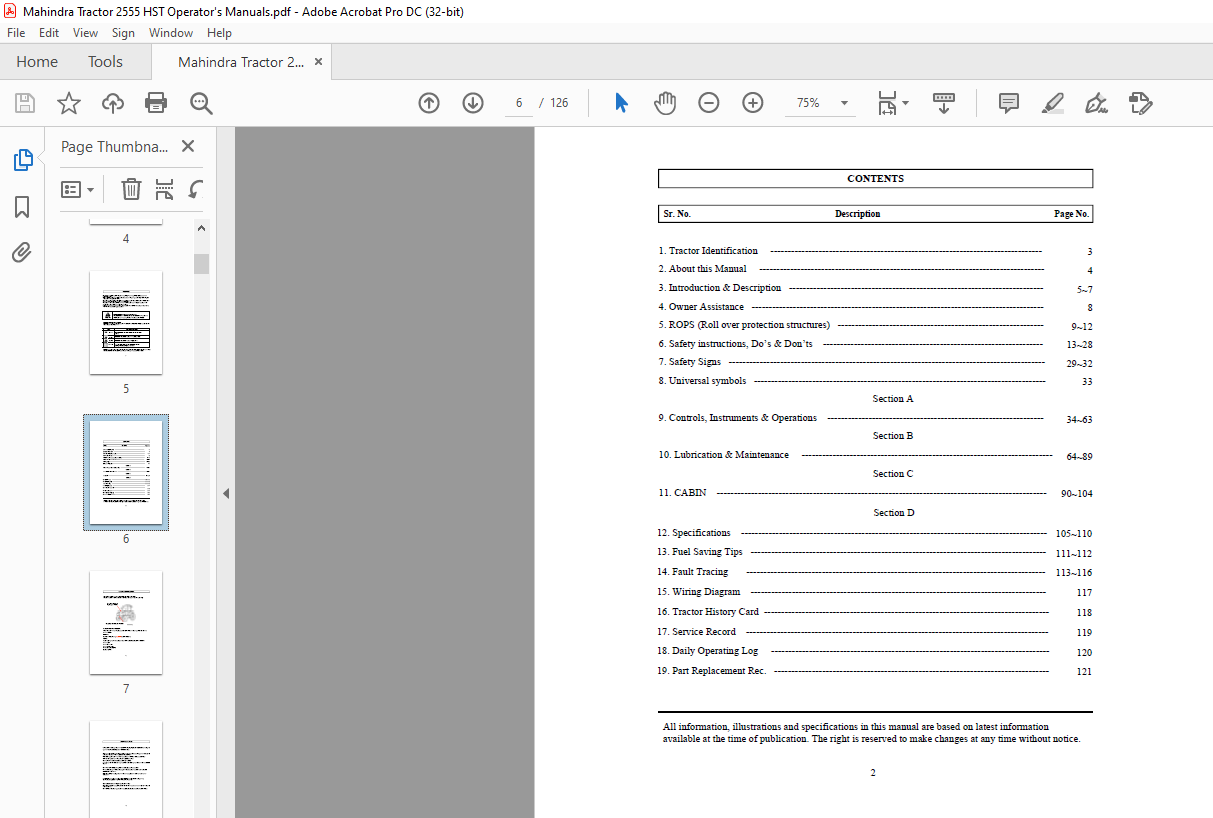Image resolution: width=1213 pixels, height=818 pixels.
Task: Open Page Thumbnails sidebar icon
Action: (22, 160)
